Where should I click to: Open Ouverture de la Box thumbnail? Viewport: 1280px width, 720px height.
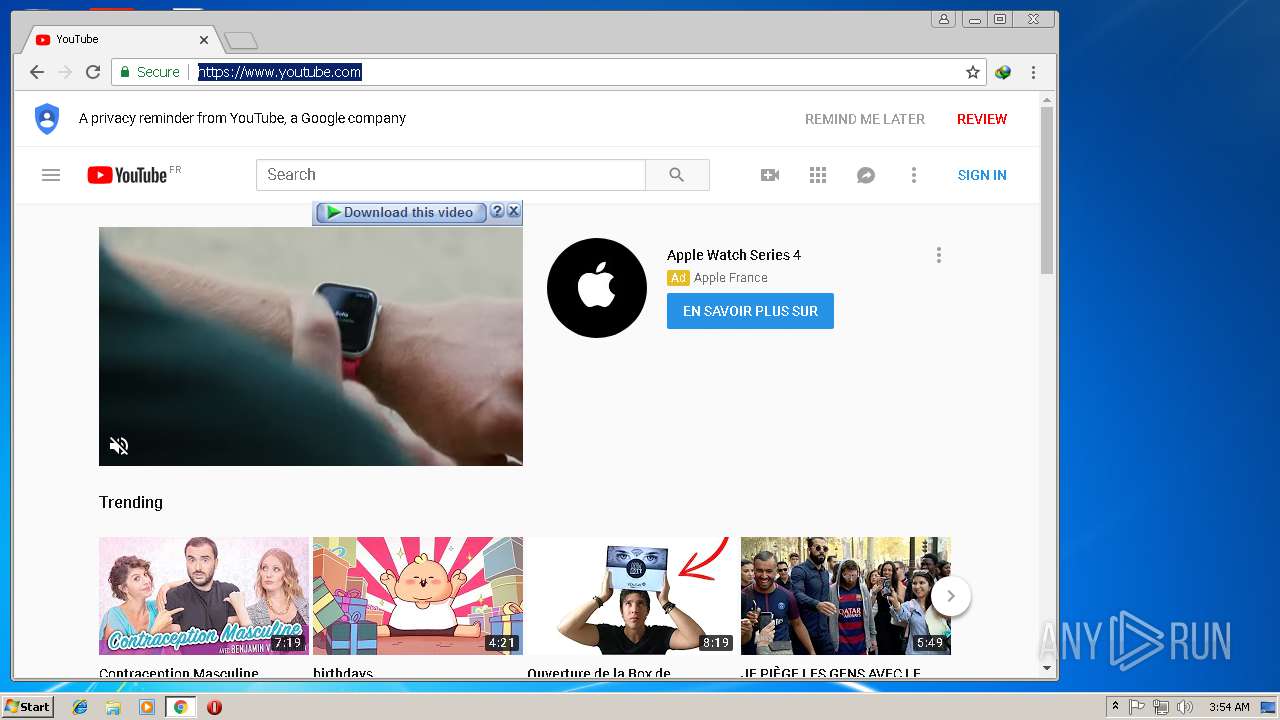click(632, 596)
